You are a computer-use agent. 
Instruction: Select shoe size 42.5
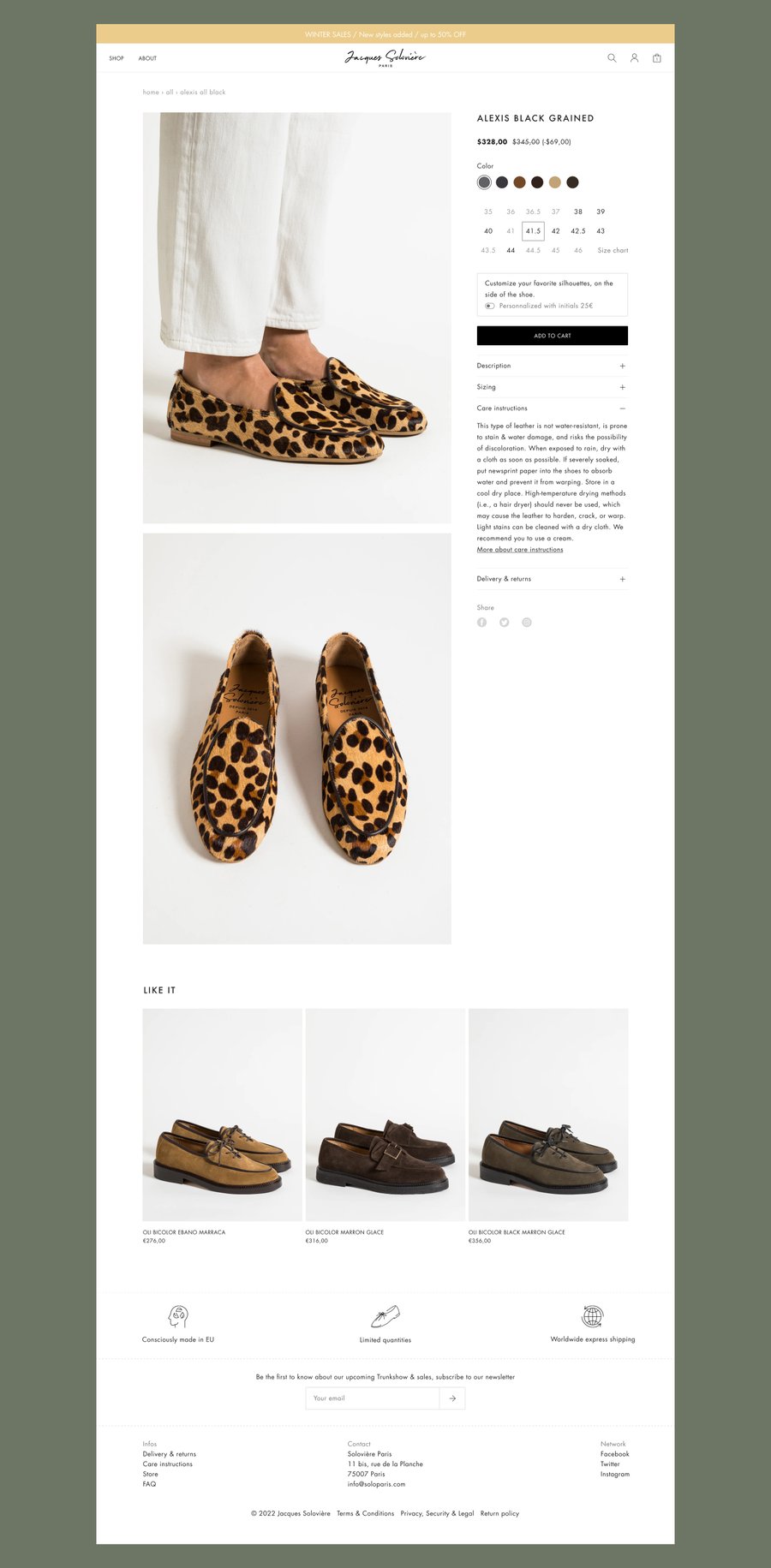tap(578, 231)
